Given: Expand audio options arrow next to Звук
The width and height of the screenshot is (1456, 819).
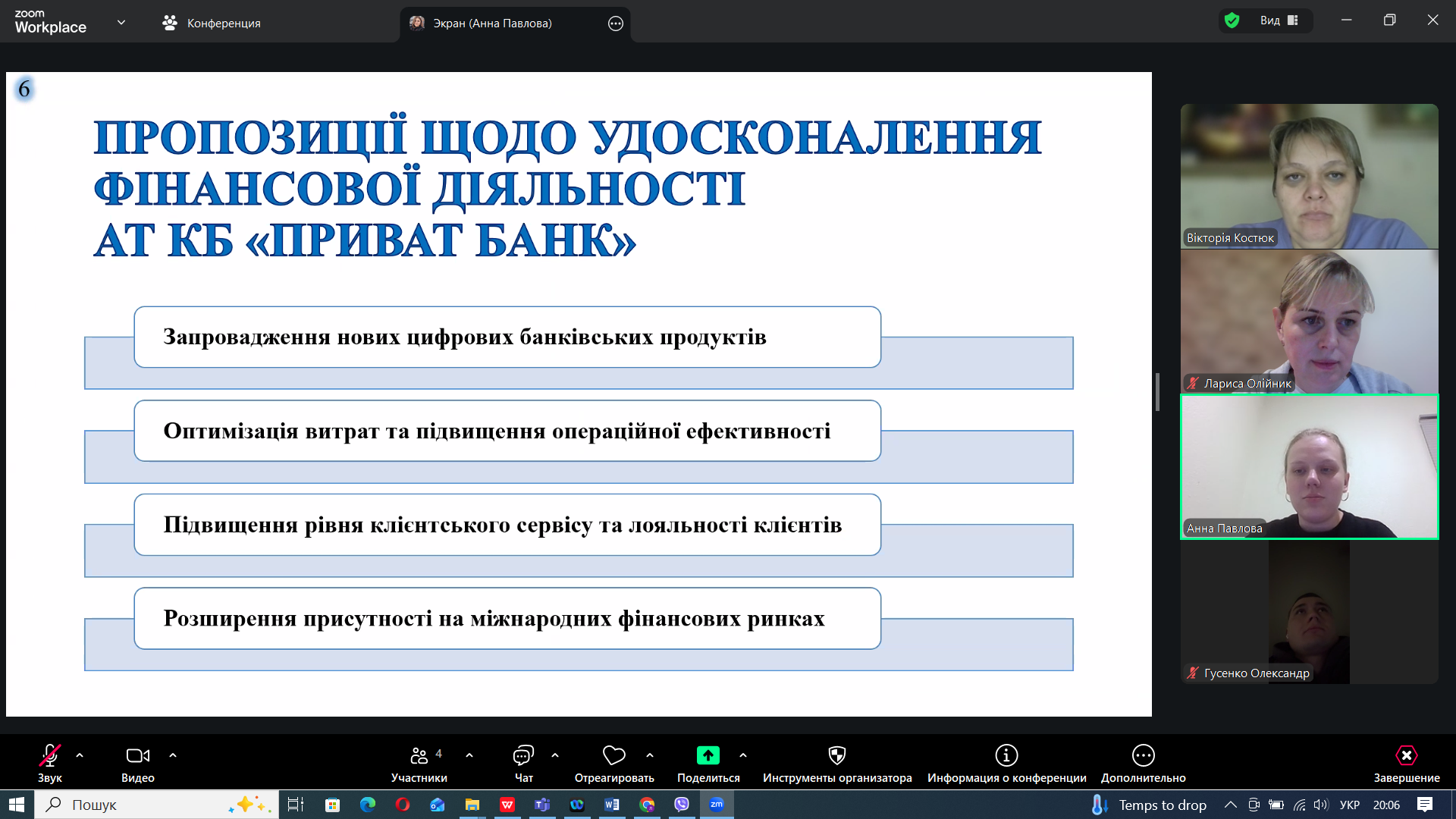Looking at the screenshot, I should pyautogui.click(x=80, y=755).
